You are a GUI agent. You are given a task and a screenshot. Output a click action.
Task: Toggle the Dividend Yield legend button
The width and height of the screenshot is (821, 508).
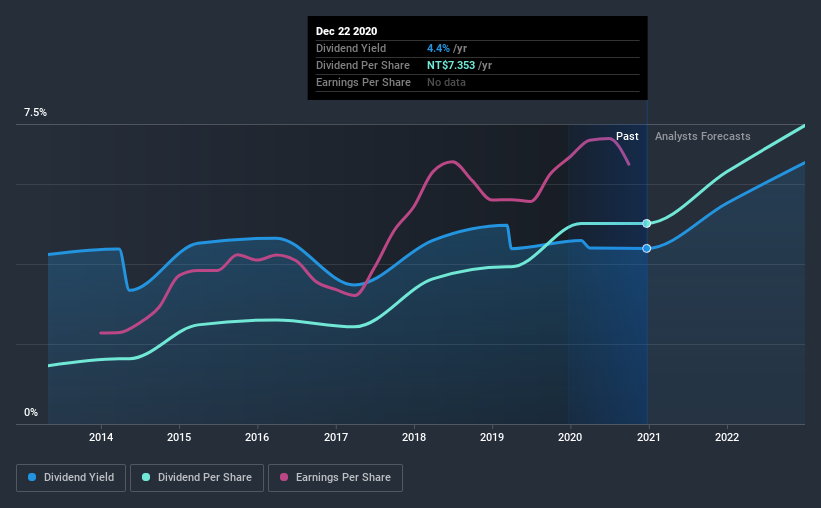71,478
